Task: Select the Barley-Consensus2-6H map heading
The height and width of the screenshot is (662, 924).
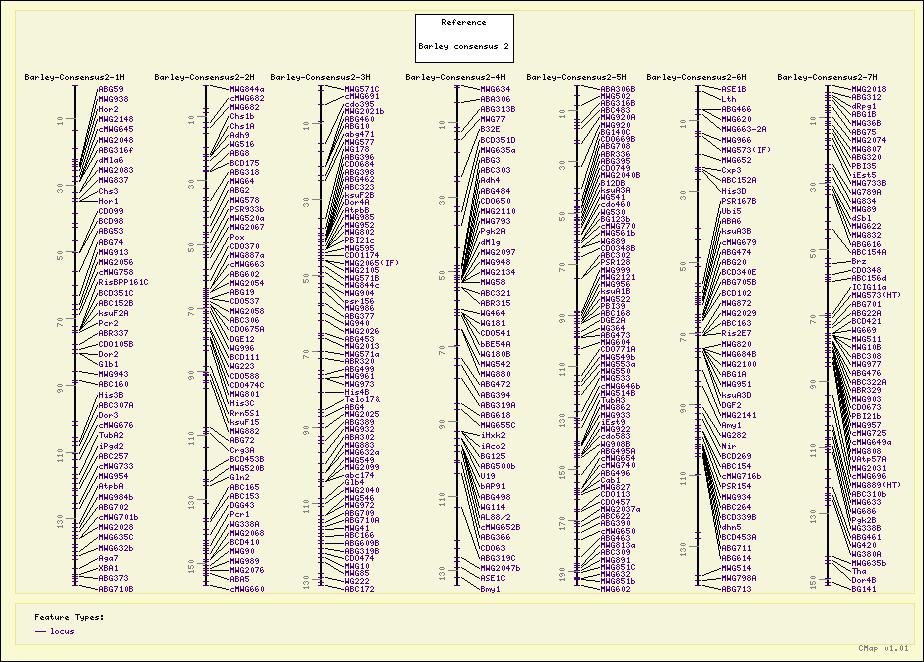Action: click(696, 77)
